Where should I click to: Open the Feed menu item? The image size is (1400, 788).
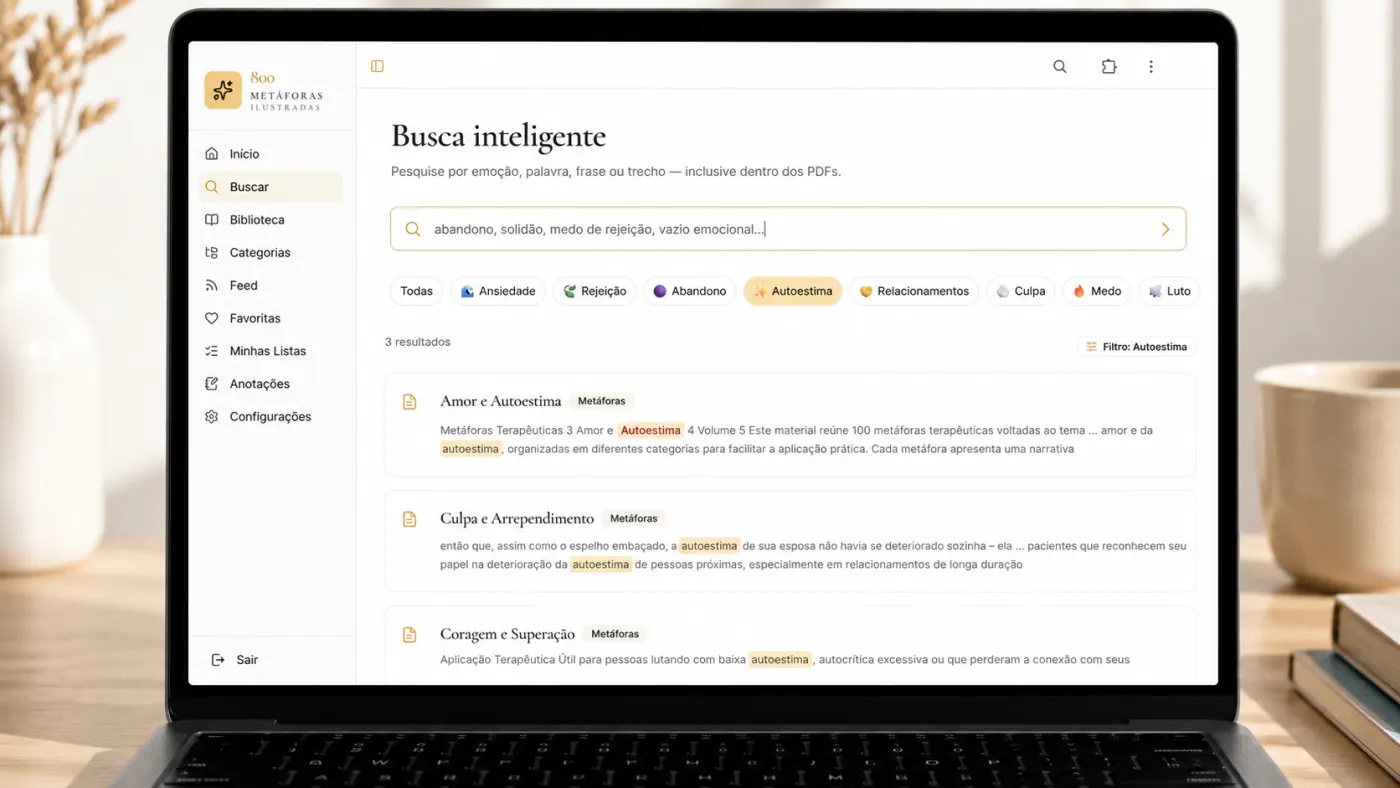(272, 286)
